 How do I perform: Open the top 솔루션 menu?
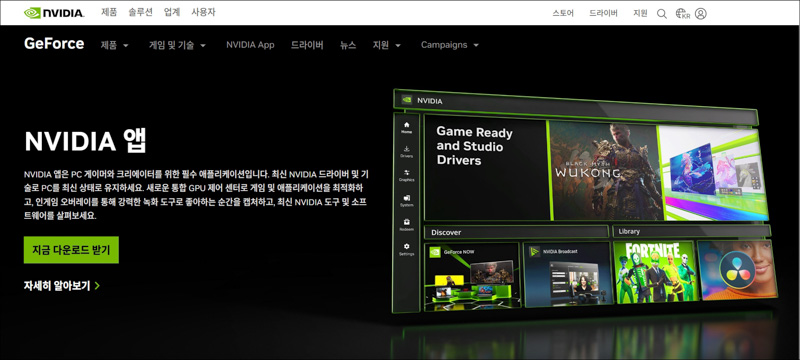[x=140, y=12]
